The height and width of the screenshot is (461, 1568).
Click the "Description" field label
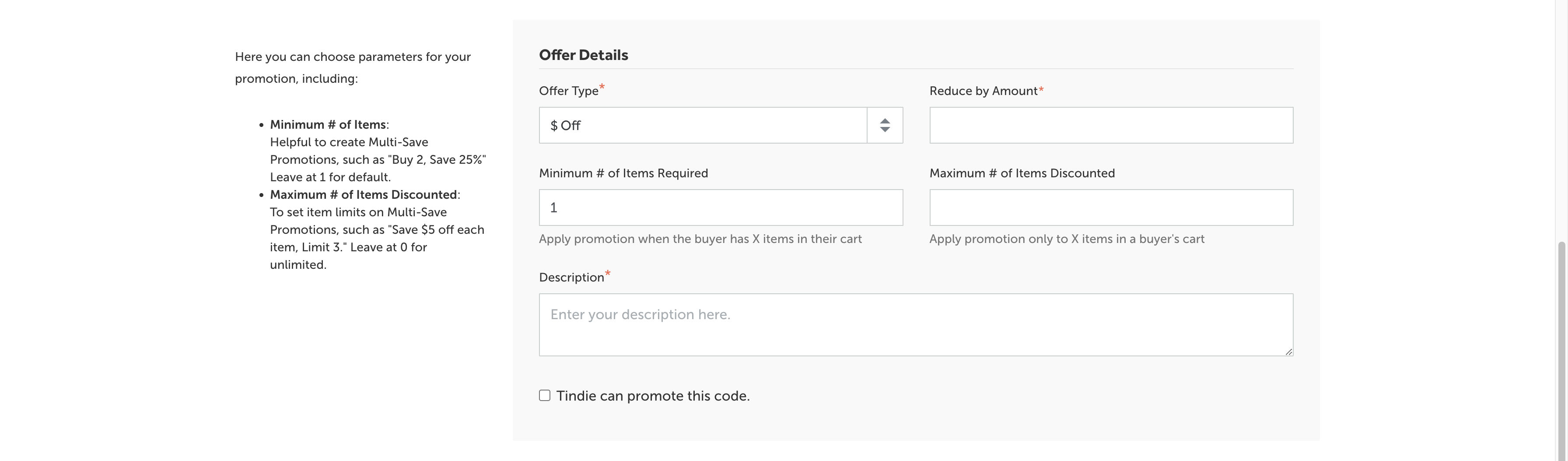click(571, 278)
